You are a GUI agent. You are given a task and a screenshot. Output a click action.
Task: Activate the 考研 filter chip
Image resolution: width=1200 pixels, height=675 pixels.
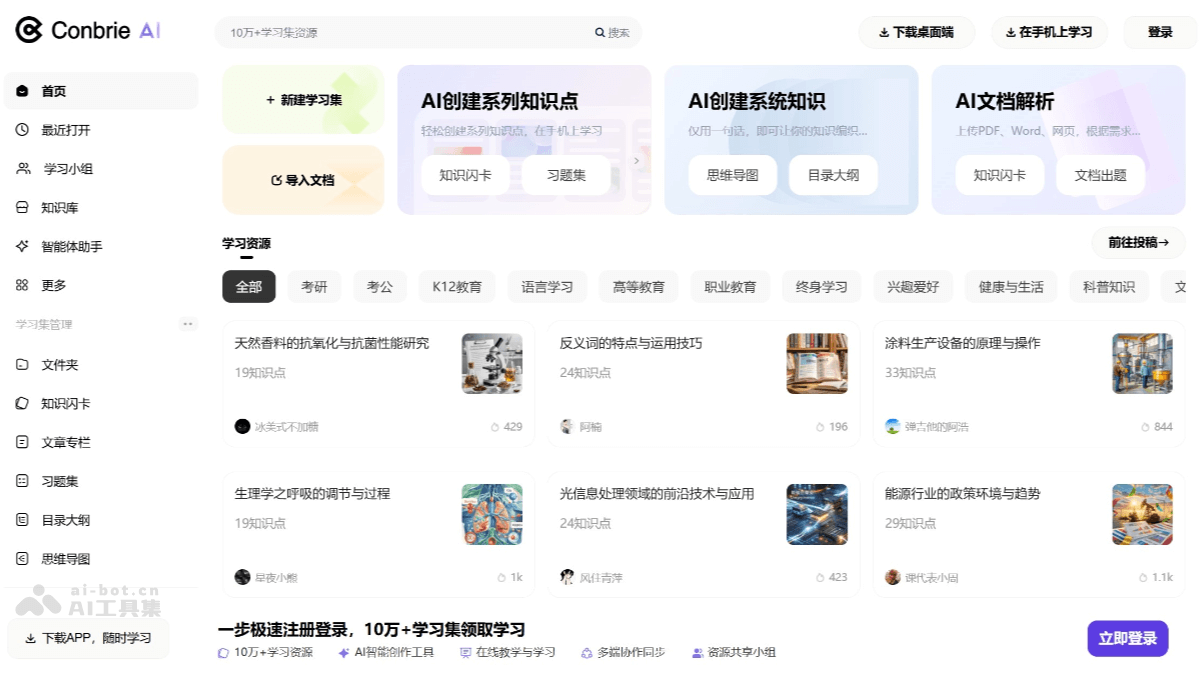(314, 286)
